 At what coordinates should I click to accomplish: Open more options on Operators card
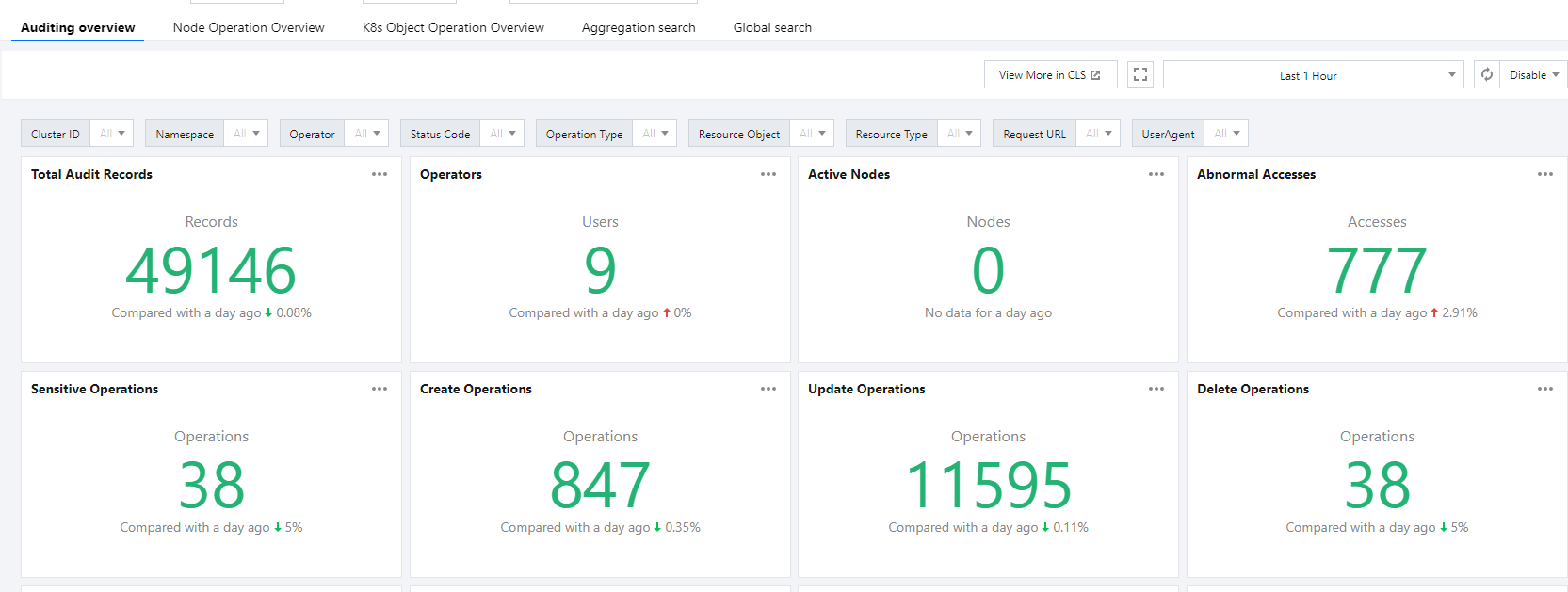(768, 174)
